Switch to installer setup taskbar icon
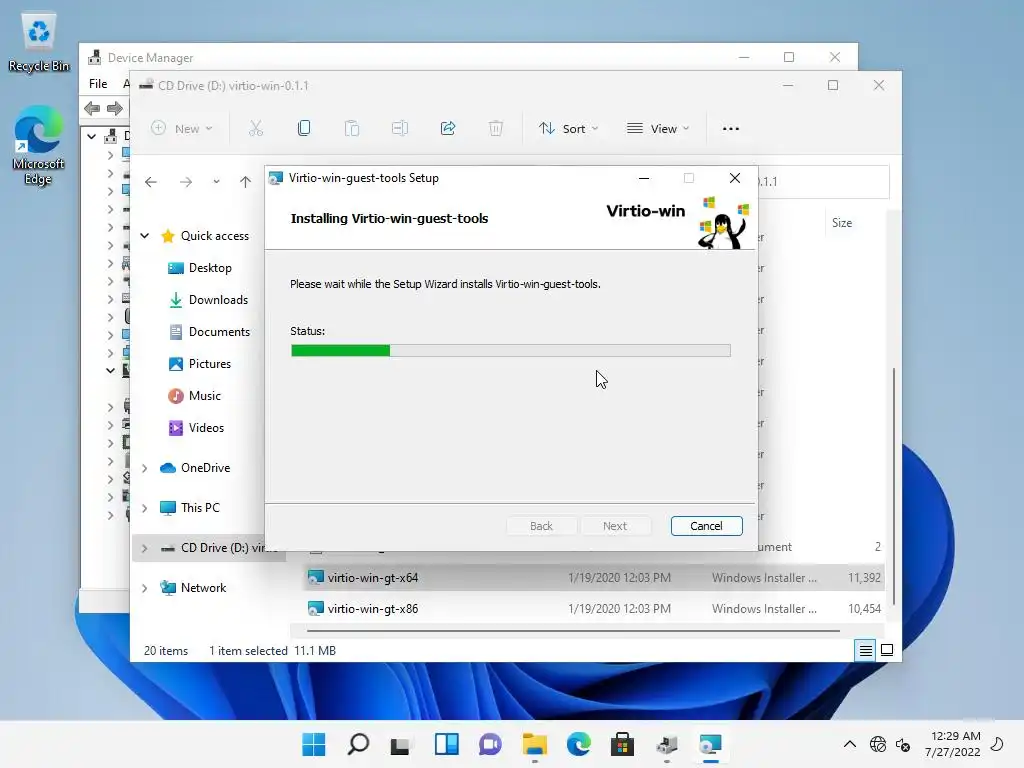Screen dimensions: 1024x768 (711, 744)
